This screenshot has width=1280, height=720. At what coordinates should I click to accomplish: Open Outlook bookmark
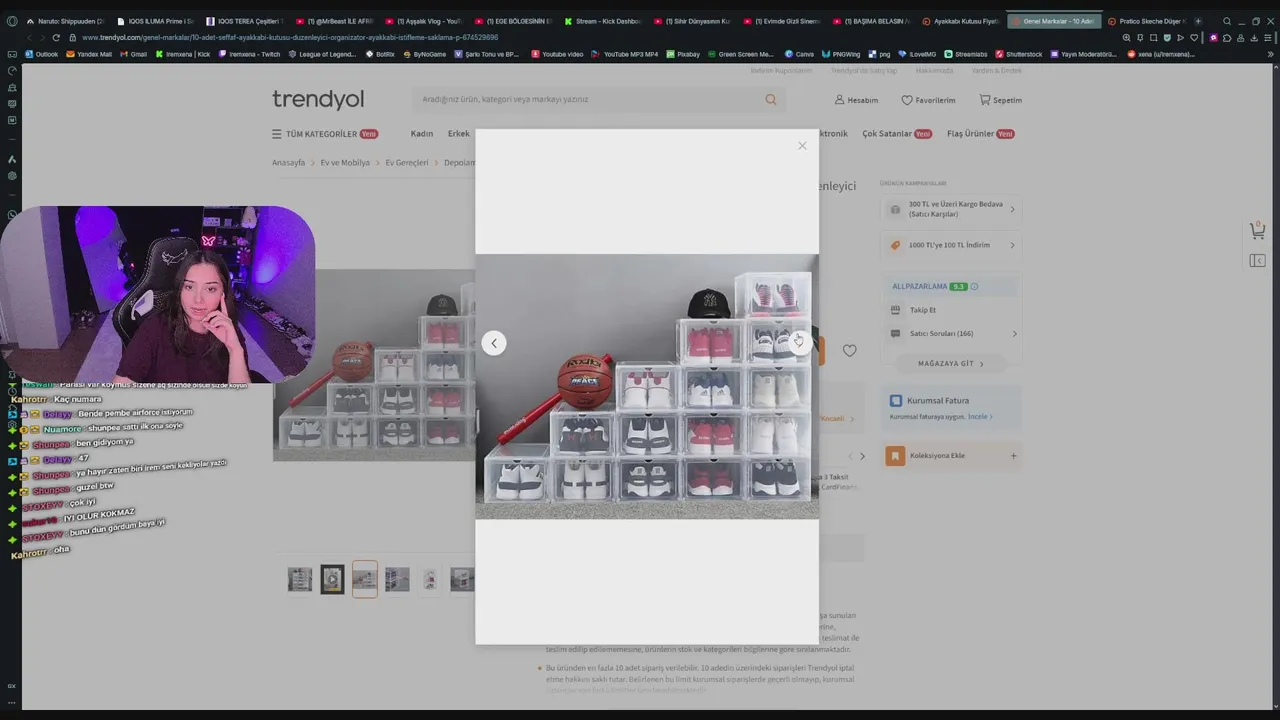tap(42, 54)
